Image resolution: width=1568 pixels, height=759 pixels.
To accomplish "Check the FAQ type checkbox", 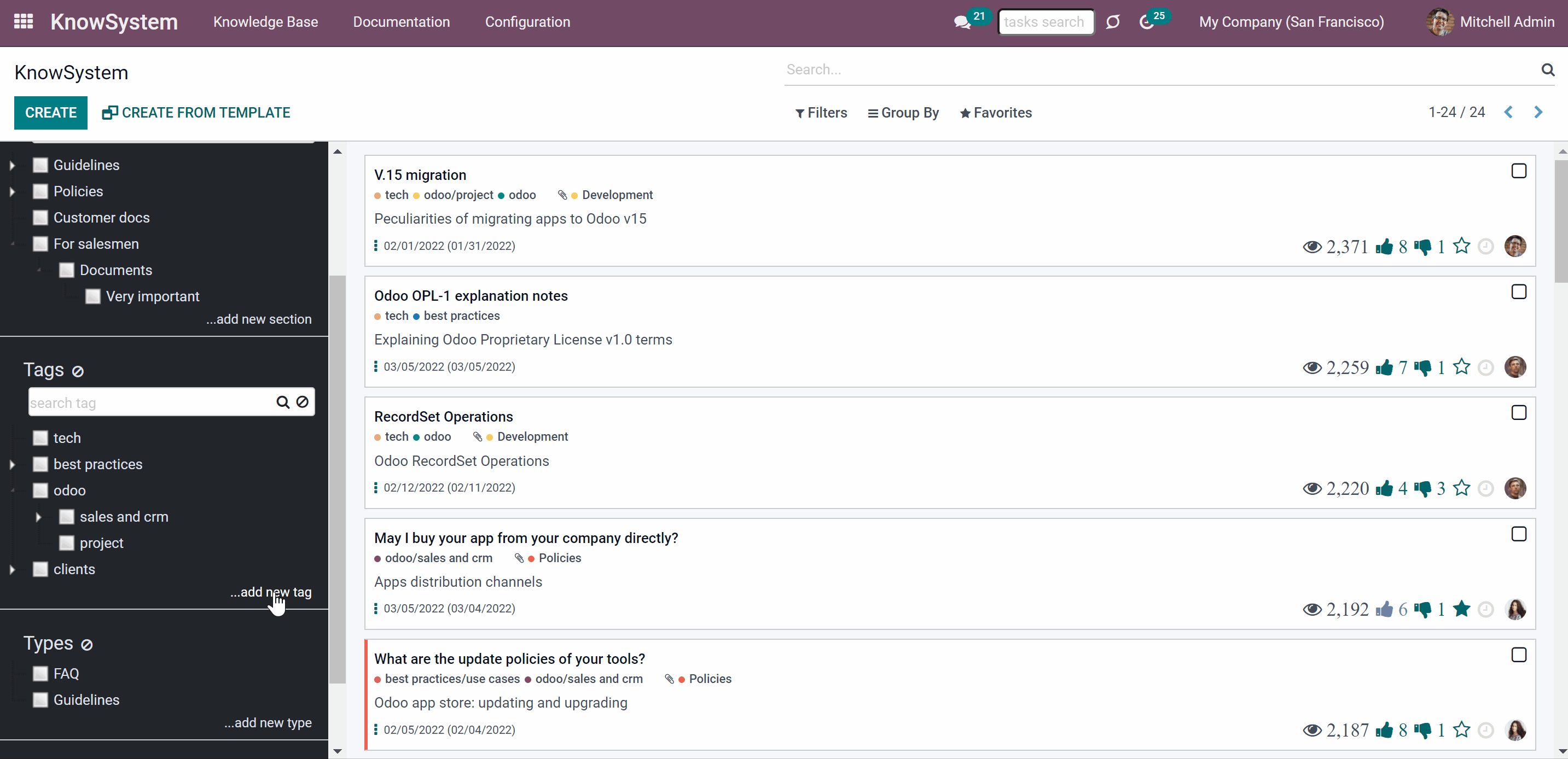I will click(40, 674).
